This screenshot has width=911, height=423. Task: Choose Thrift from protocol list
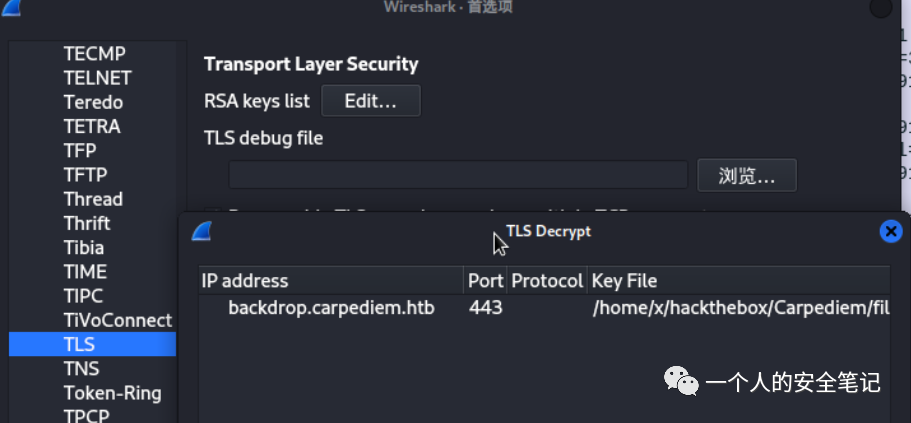tap(87, 223)
